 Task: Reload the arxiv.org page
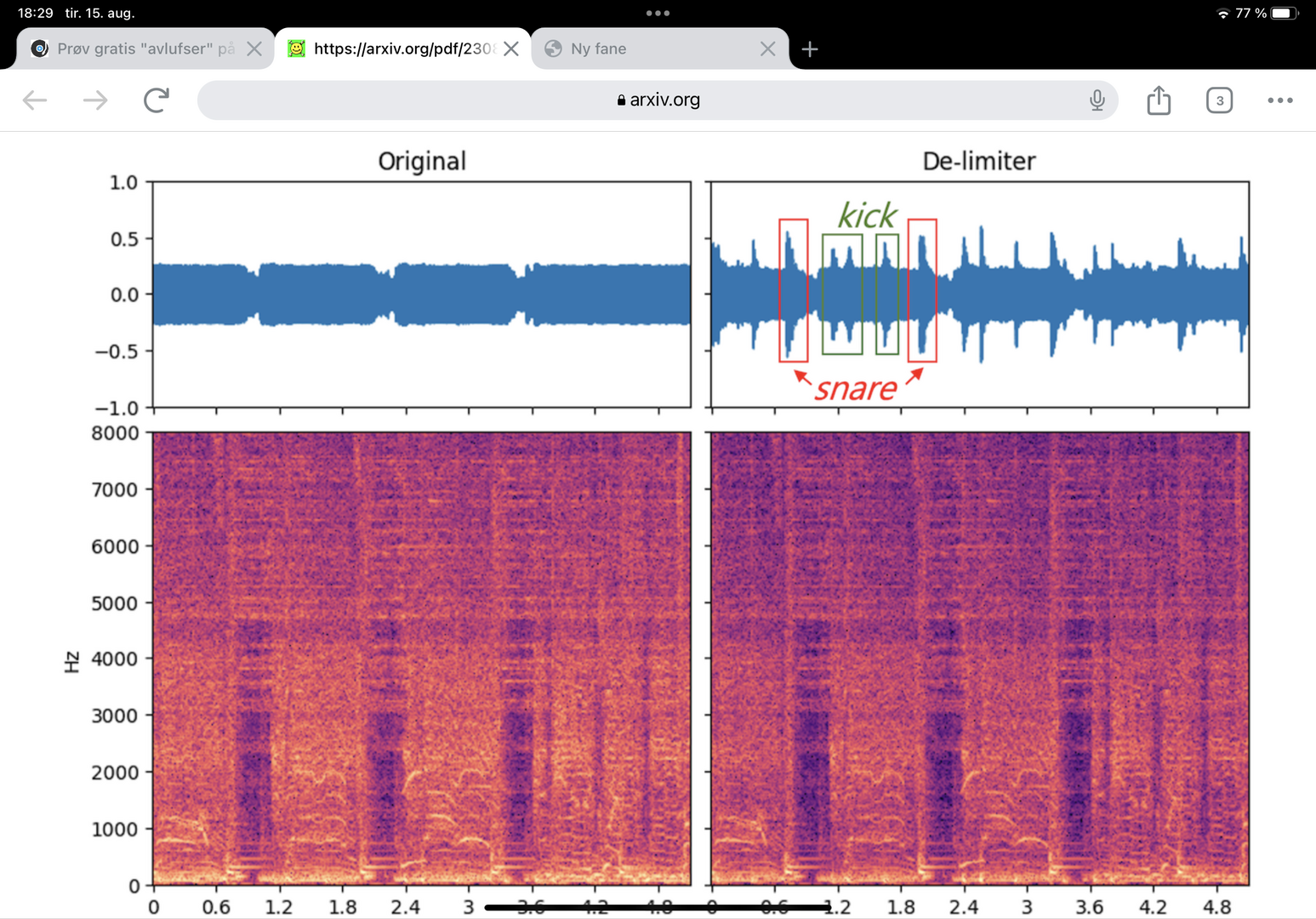pyautogui.click(x=157, y=100)
